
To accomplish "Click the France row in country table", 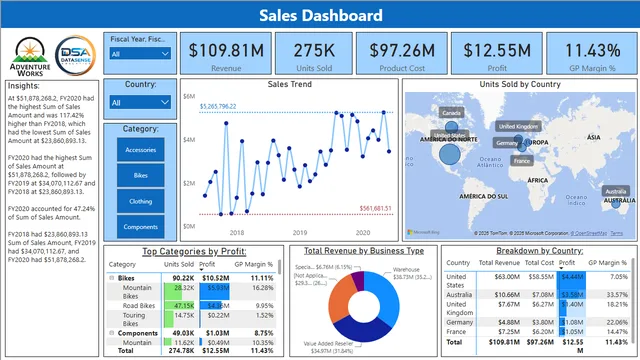I will point(537,331).
